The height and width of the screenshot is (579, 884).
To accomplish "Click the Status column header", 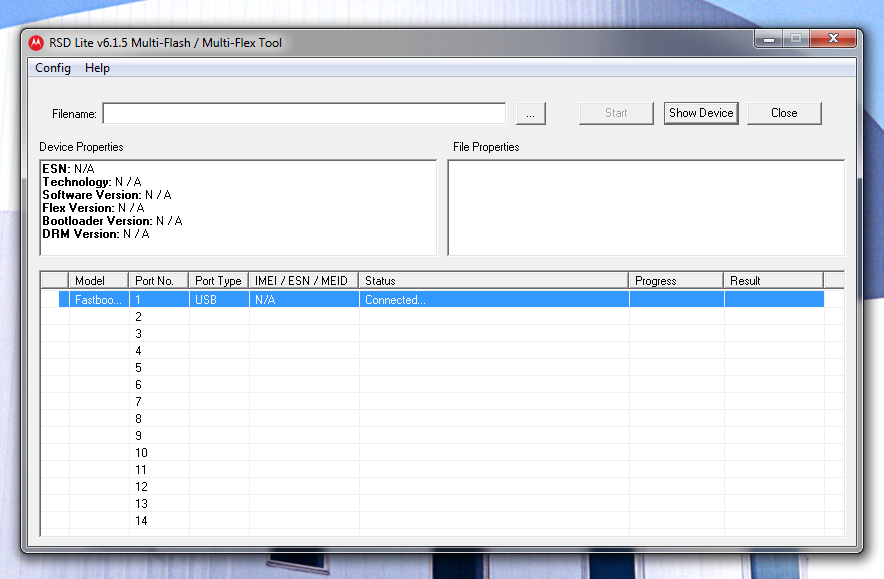I will 493,281.
